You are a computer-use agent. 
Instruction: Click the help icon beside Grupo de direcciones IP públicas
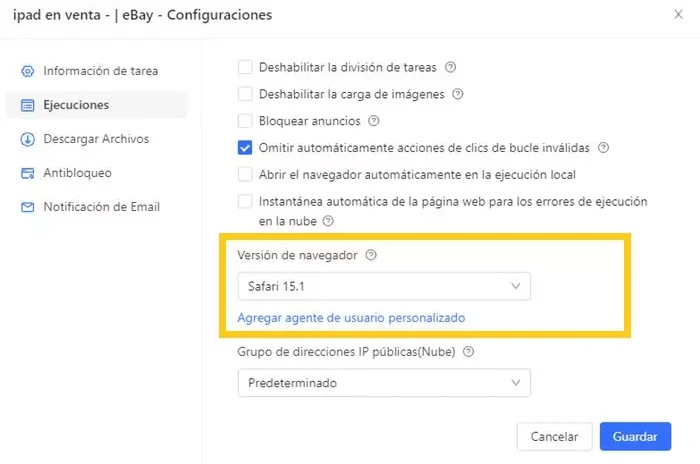pyautogui.click(x=468, y=351)
